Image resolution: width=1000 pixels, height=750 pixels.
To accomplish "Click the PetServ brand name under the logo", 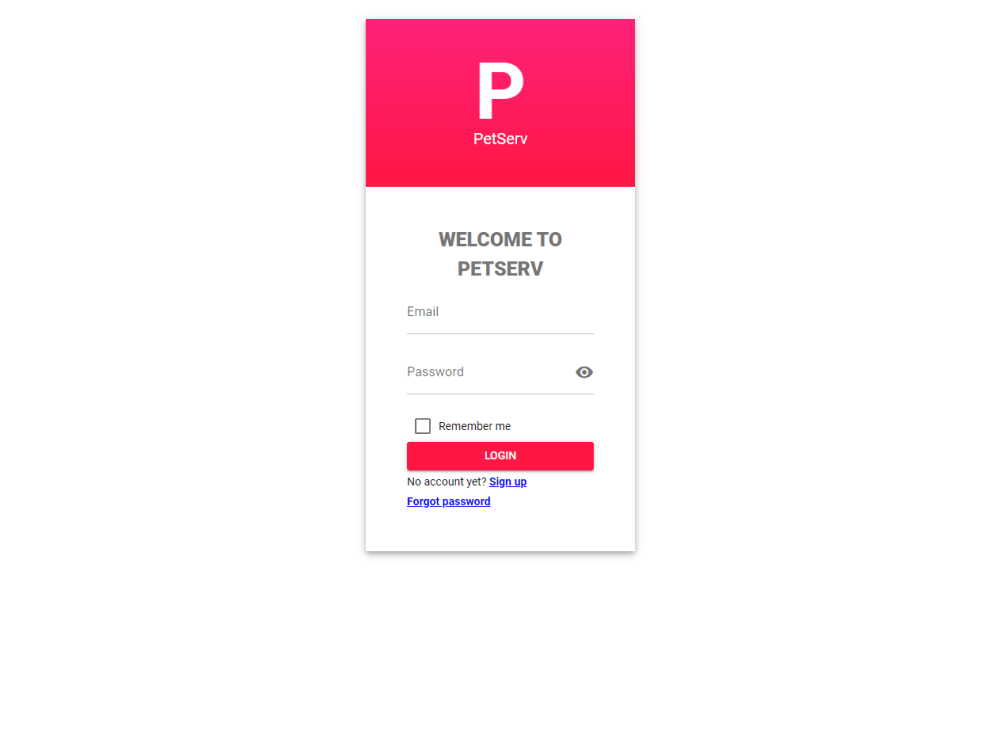I will 500,139.
